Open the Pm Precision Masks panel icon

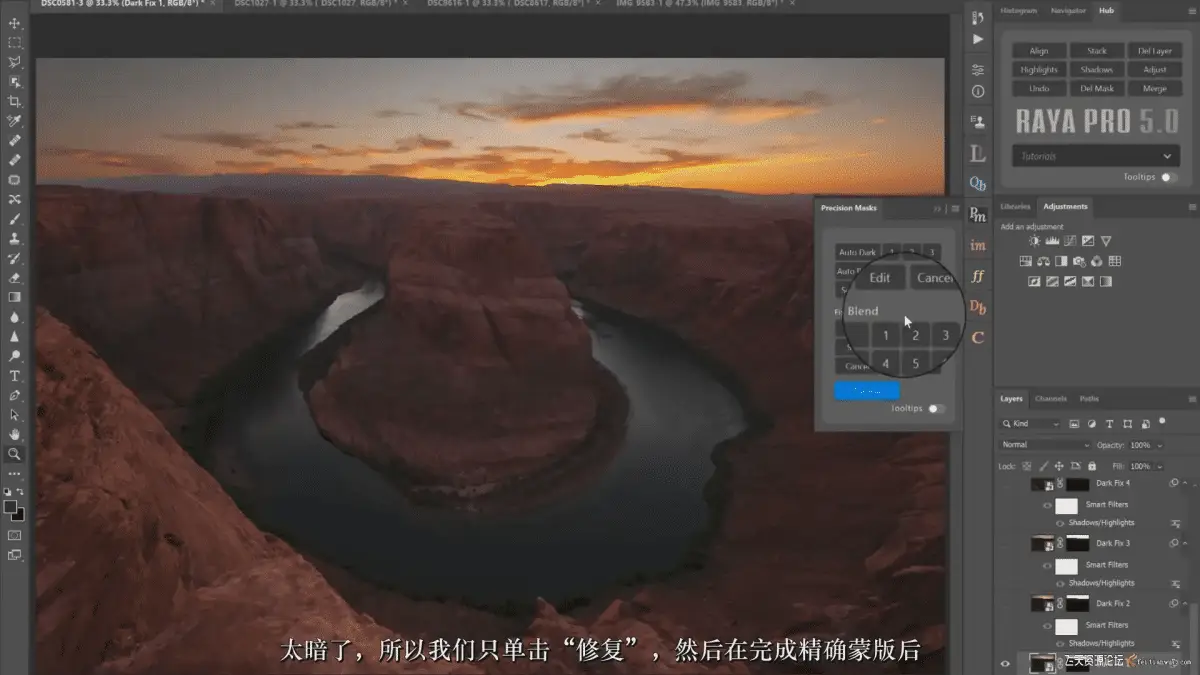tap(978, 214)
